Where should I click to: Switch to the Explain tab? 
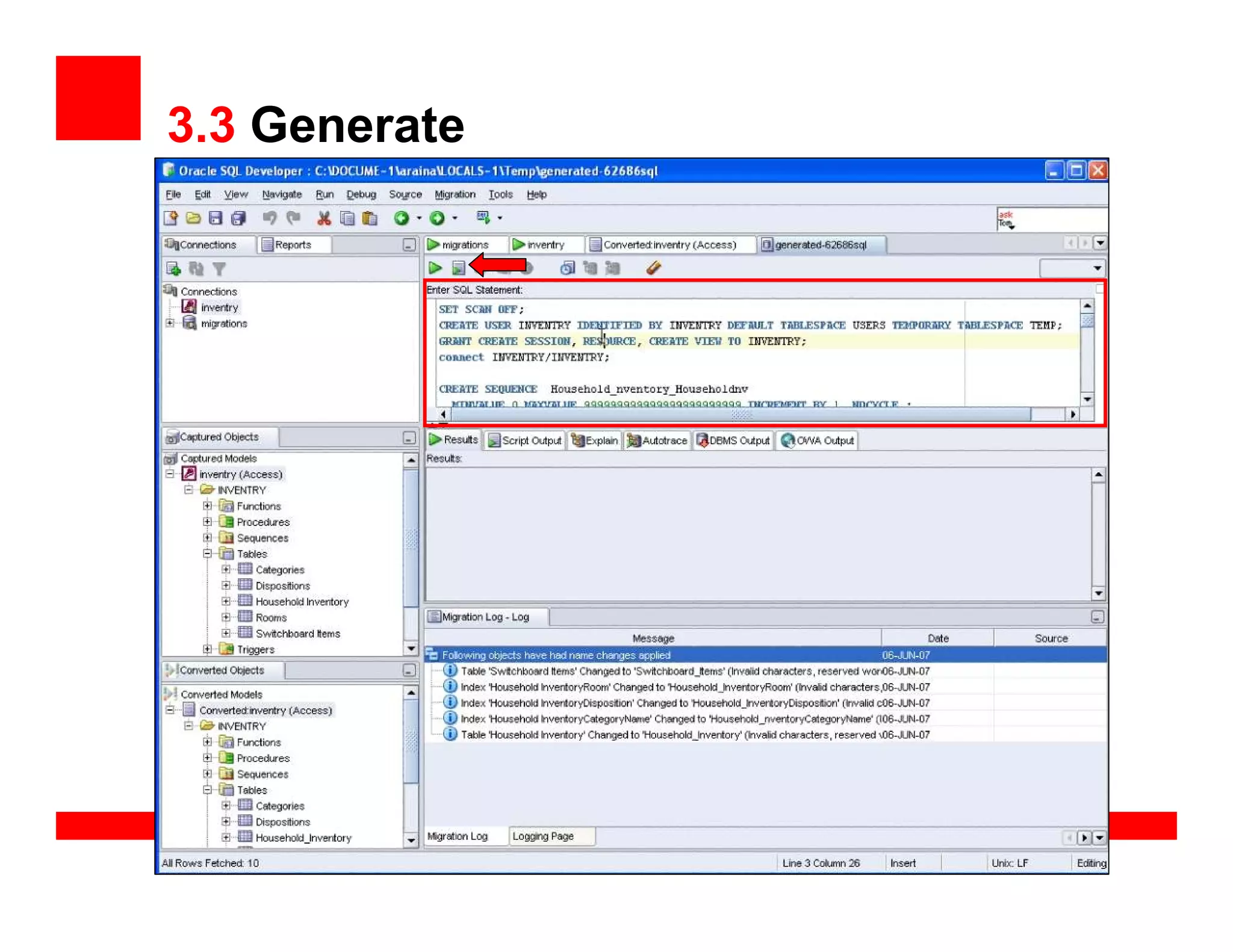click(595, 440)
